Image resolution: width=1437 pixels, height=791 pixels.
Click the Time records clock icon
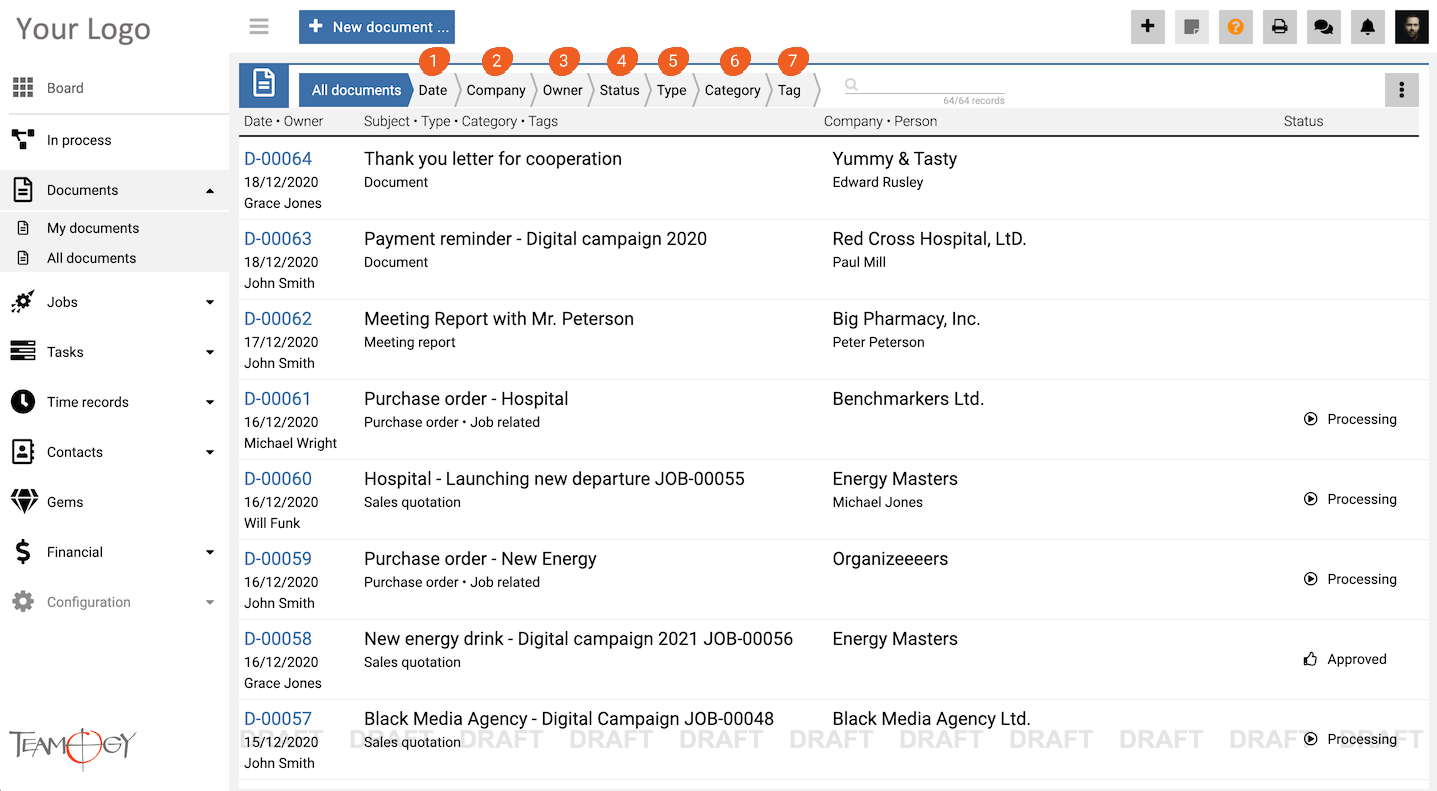pyautogui.click(x=23, y=402)
